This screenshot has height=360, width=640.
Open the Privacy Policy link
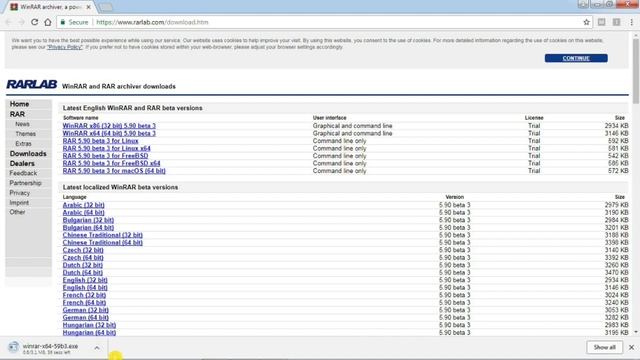tap(65, 47)
